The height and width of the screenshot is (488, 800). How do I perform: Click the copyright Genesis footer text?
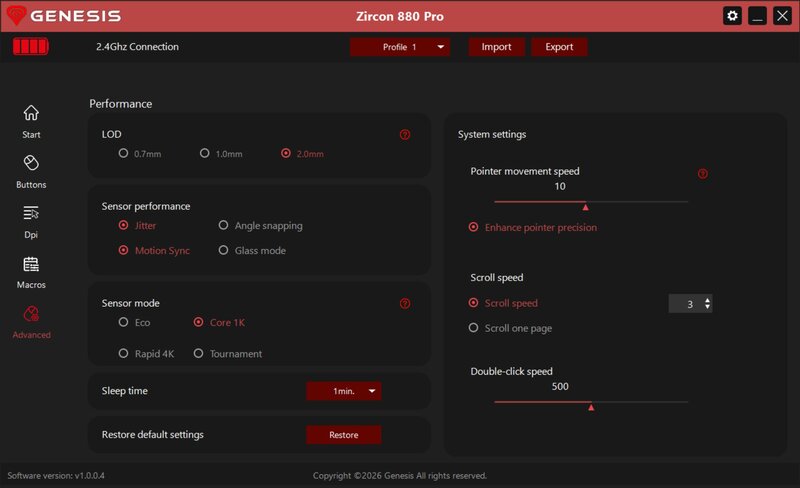(x=399, y=476)
